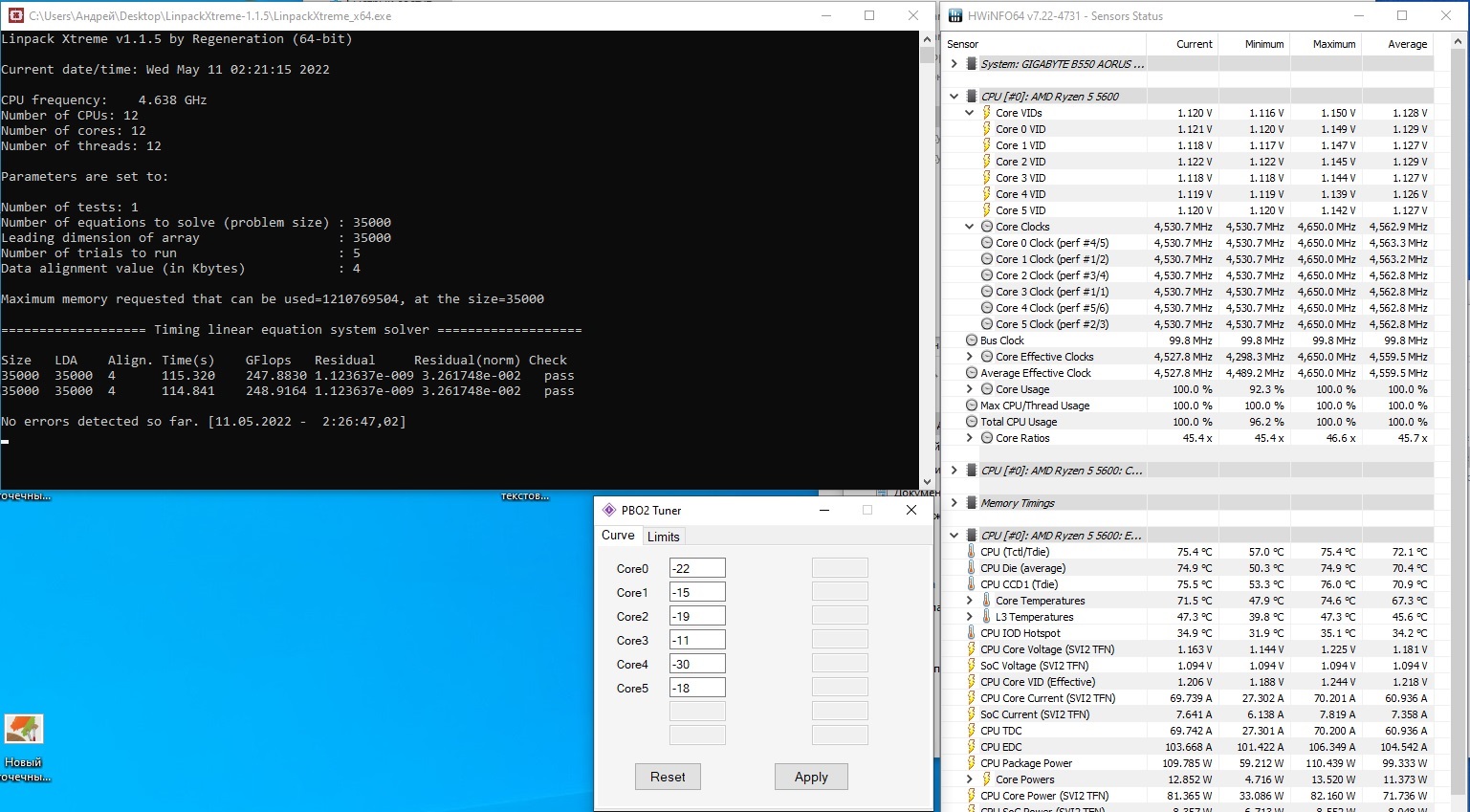The image size is (1470, 812).
Task: Click the CPU IOD Hotspot thermometer icon
Action: [972, 633]
